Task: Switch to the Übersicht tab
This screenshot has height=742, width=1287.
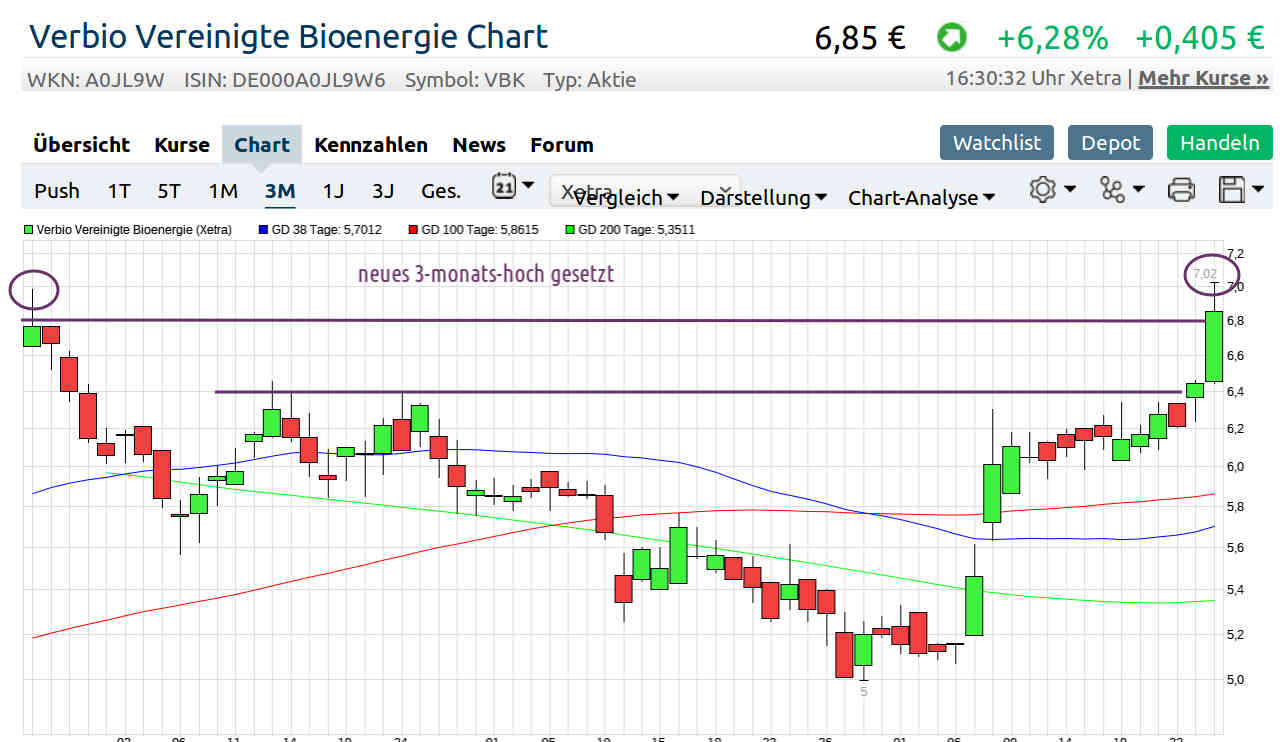Action: [x=81, y=145]
